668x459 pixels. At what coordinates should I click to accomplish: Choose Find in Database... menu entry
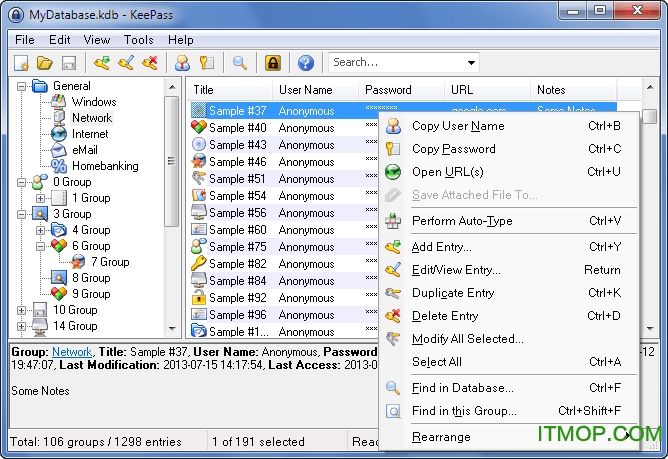click(509, 388)
